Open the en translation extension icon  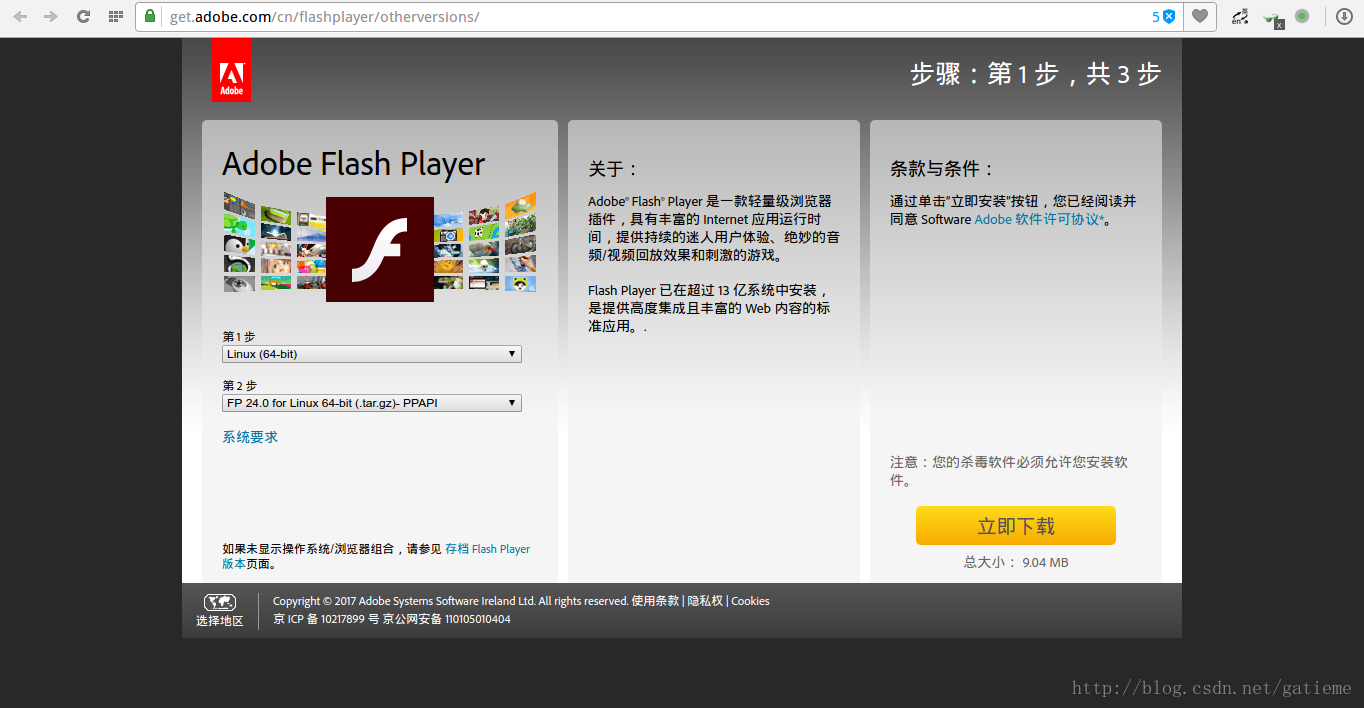point(1240,16)
